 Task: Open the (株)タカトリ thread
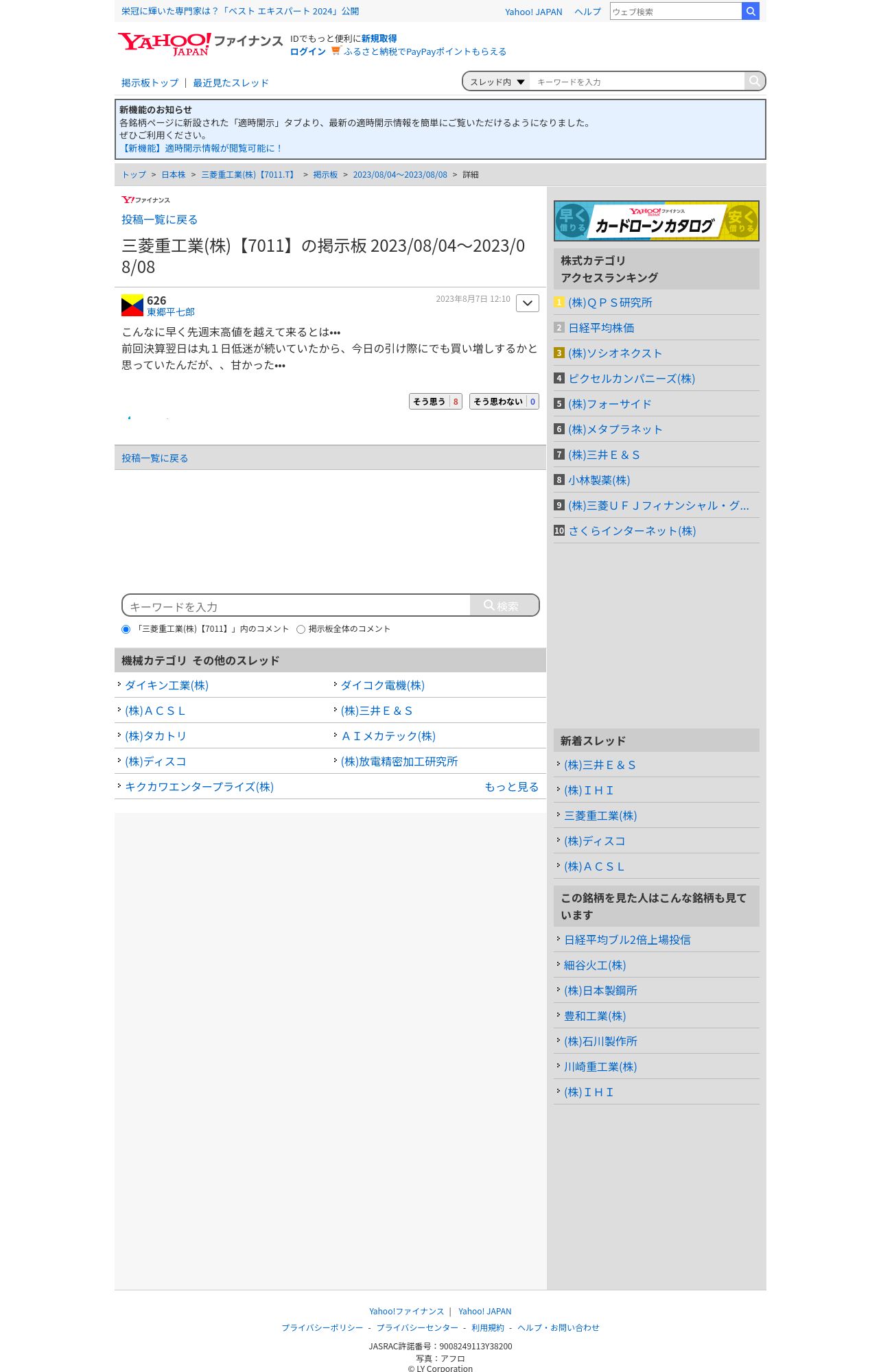pos(156,736)
